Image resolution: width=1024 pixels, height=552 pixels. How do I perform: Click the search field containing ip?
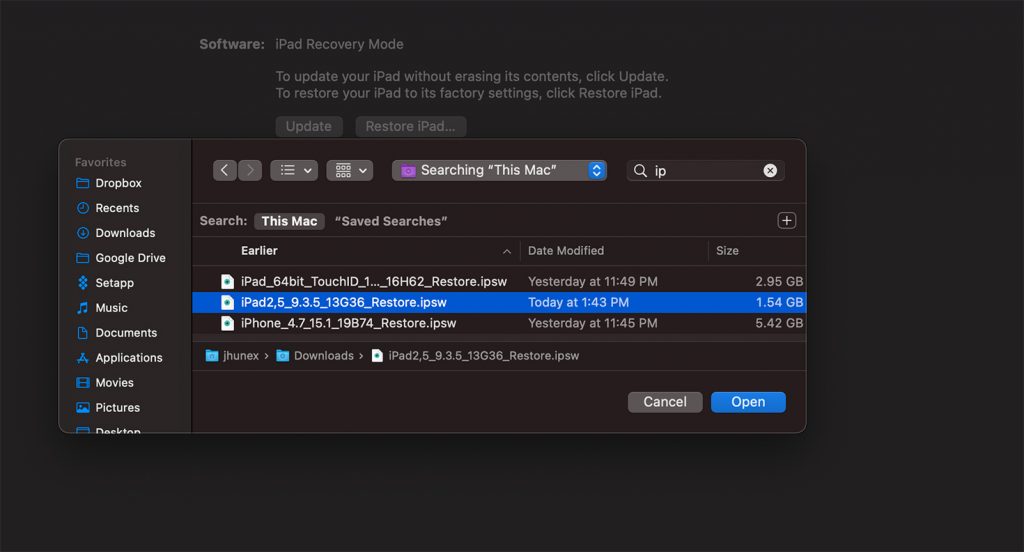pos(705,170)
